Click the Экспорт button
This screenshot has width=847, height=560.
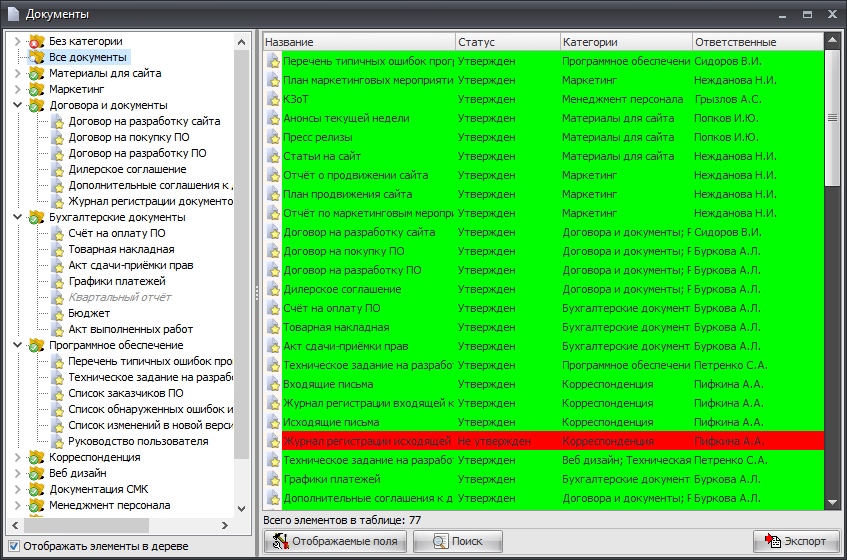(x=795, y=541)
